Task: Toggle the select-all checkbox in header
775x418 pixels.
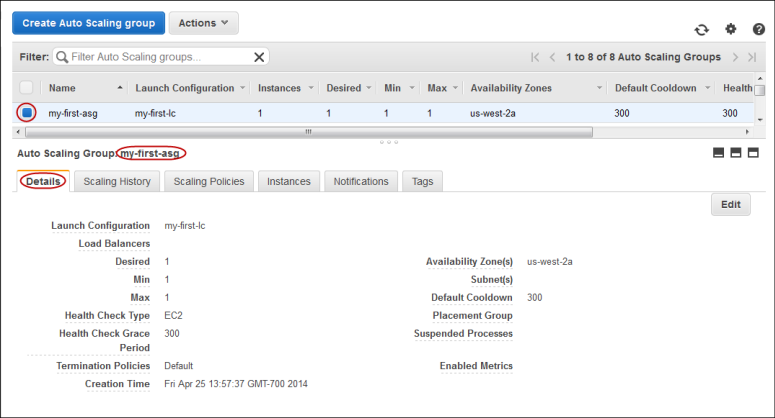Action: click(x=27, y=88)
